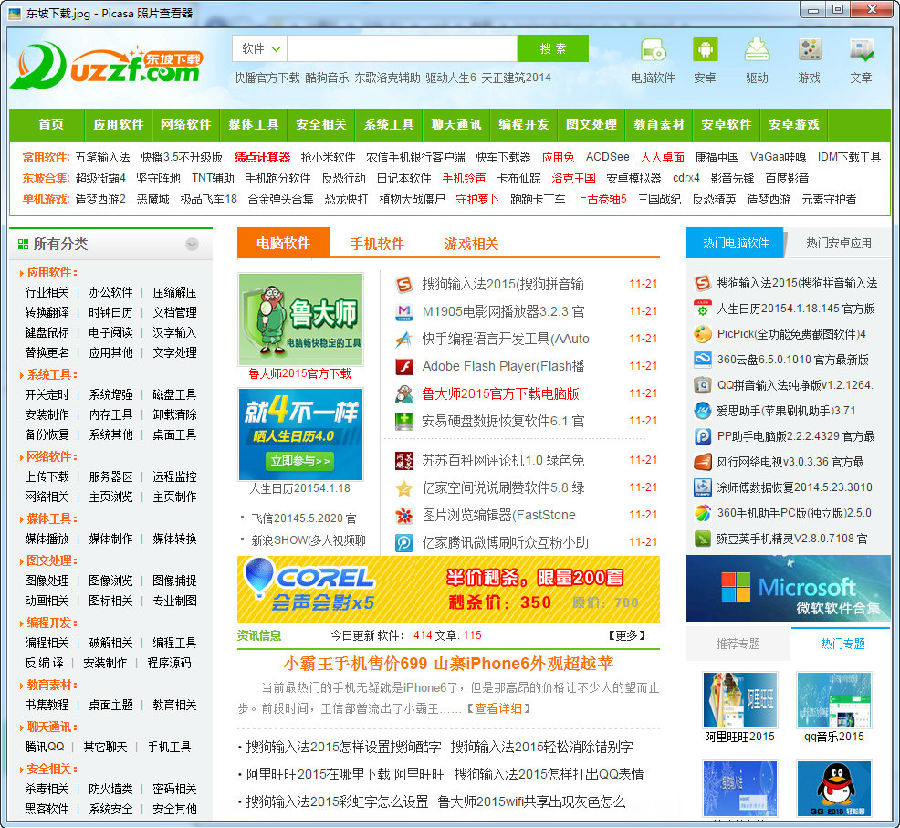Click the 腾讯QQ category link
The width and height of the screenshot is (900, 828).
(44, 747)
